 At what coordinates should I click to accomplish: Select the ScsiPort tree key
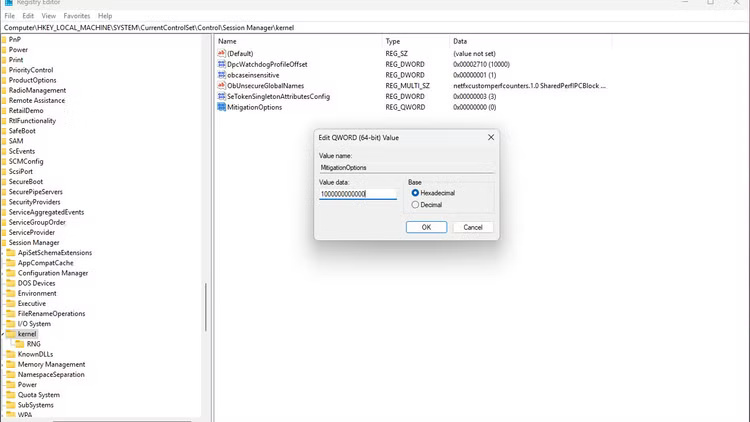tap(21, 171)
